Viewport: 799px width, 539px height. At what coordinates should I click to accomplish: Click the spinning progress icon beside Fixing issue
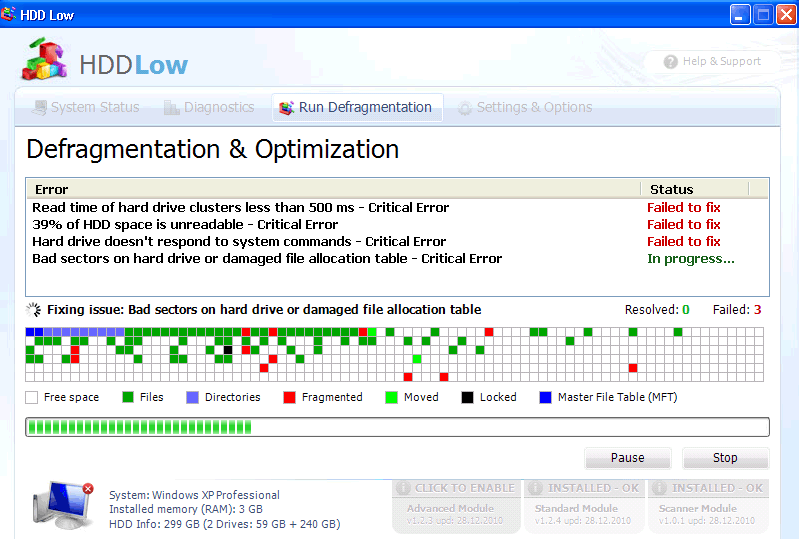coord(33,310)
